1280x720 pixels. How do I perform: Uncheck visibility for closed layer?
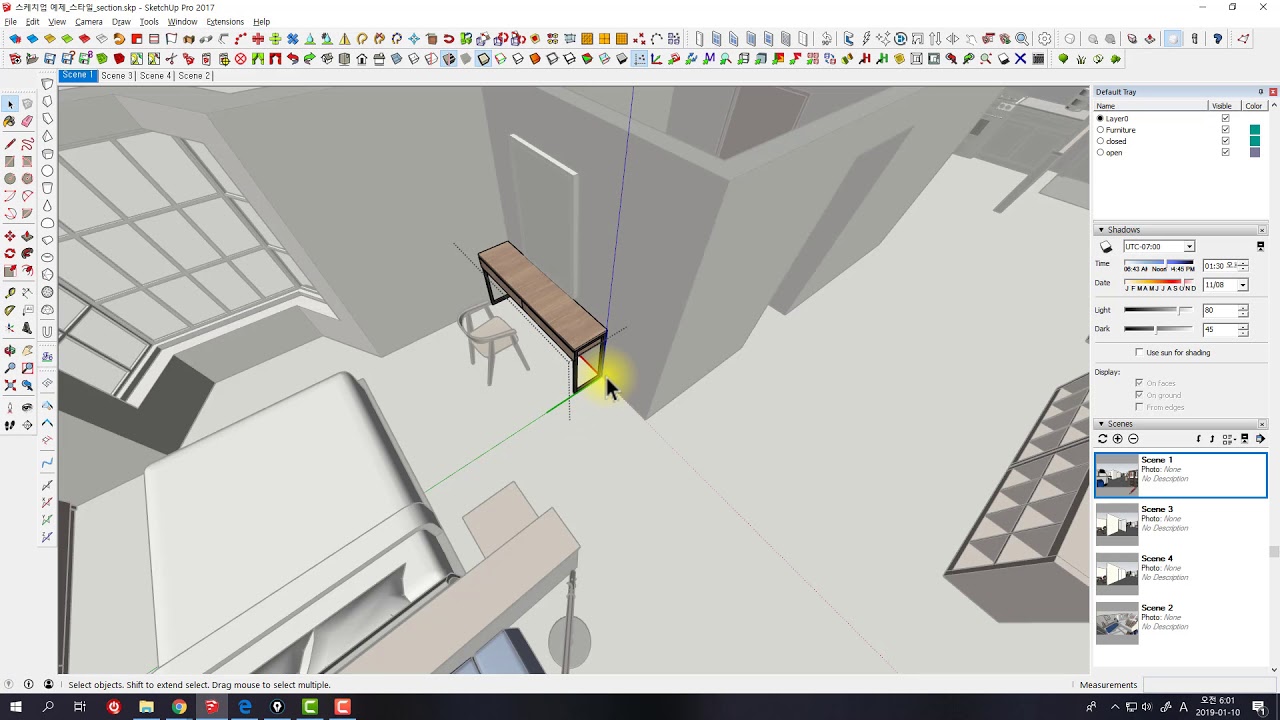(1225, 141)
